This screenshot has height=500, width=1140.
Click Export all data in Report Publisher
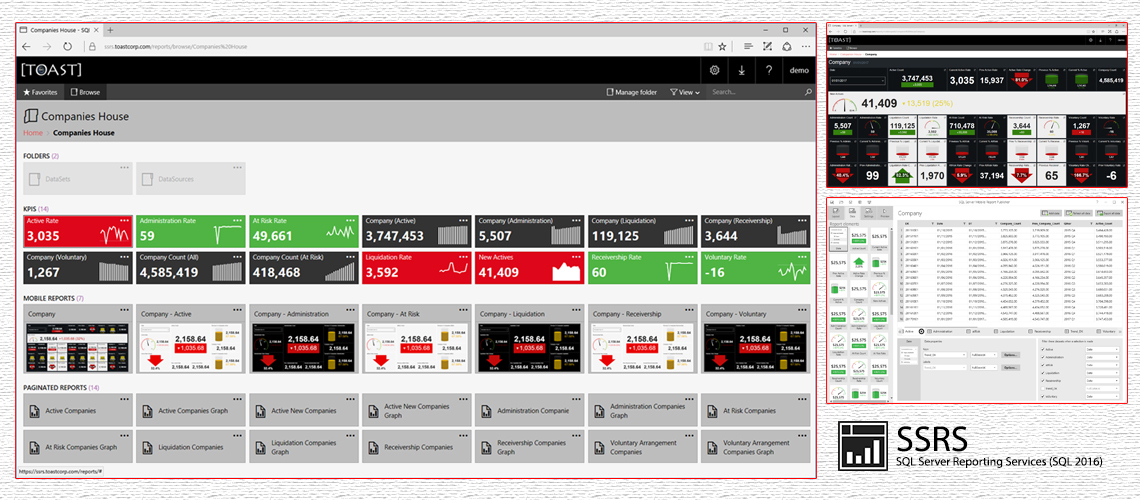pos(1109,213)
